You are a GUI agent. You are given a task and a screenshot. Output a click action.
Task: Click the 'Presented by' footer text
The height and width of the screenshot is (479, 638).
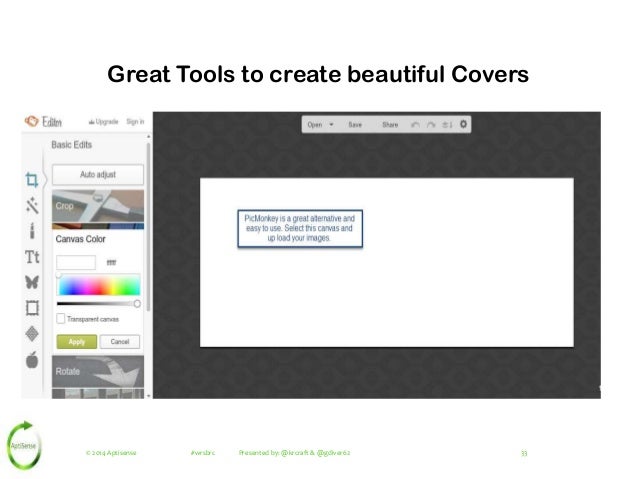click(x=295, y=453)
